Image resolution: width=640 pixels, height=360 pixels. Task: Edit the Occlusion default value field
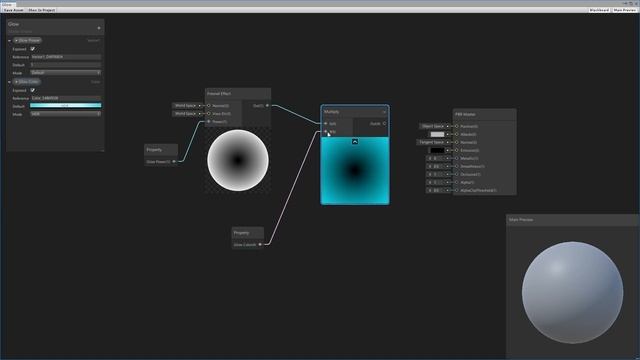[437, 174]
